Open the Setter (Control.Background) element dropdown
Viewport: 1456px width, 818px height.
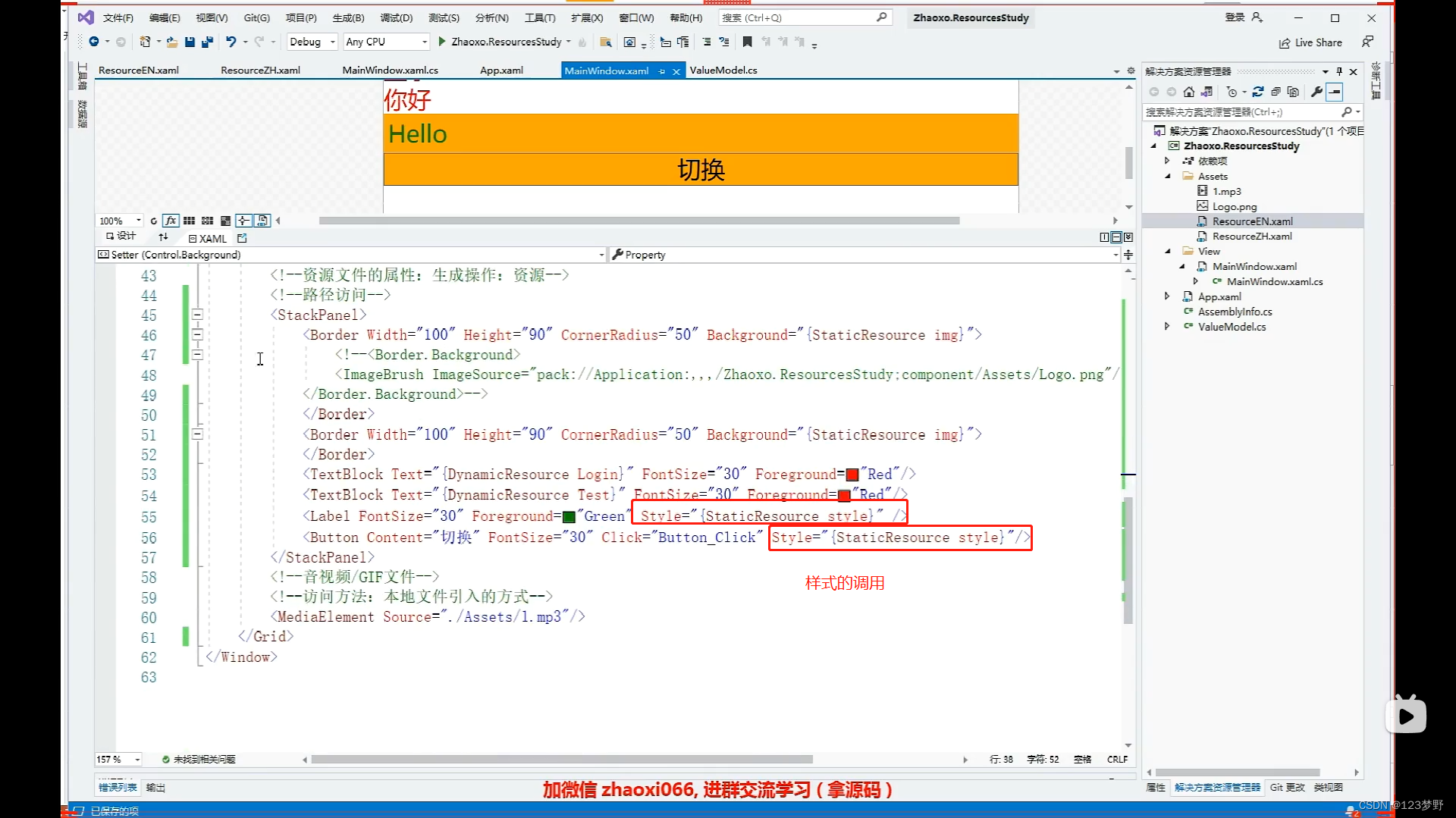coord(350,255)
